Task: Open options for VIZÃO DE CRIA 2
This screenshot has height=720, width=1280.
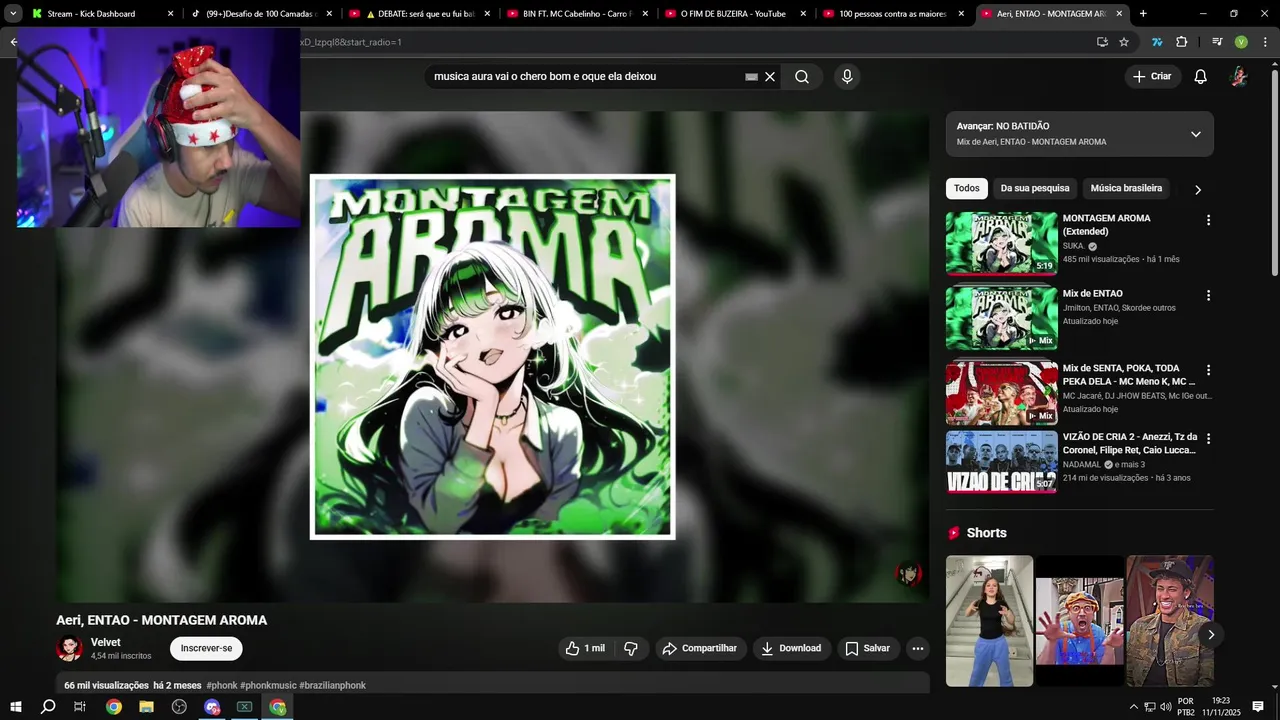Action: (x=1208, y=439)
